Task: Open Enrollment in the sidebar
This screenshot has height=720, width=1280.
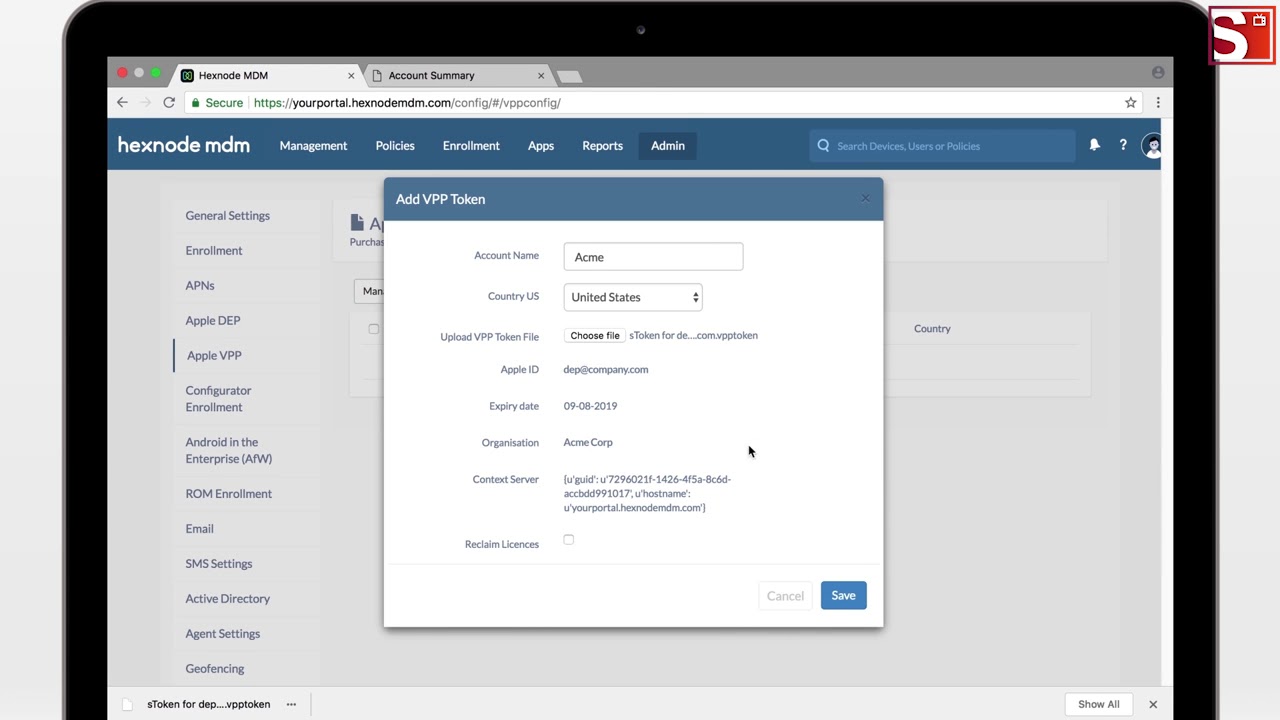Action: (214, 250)
